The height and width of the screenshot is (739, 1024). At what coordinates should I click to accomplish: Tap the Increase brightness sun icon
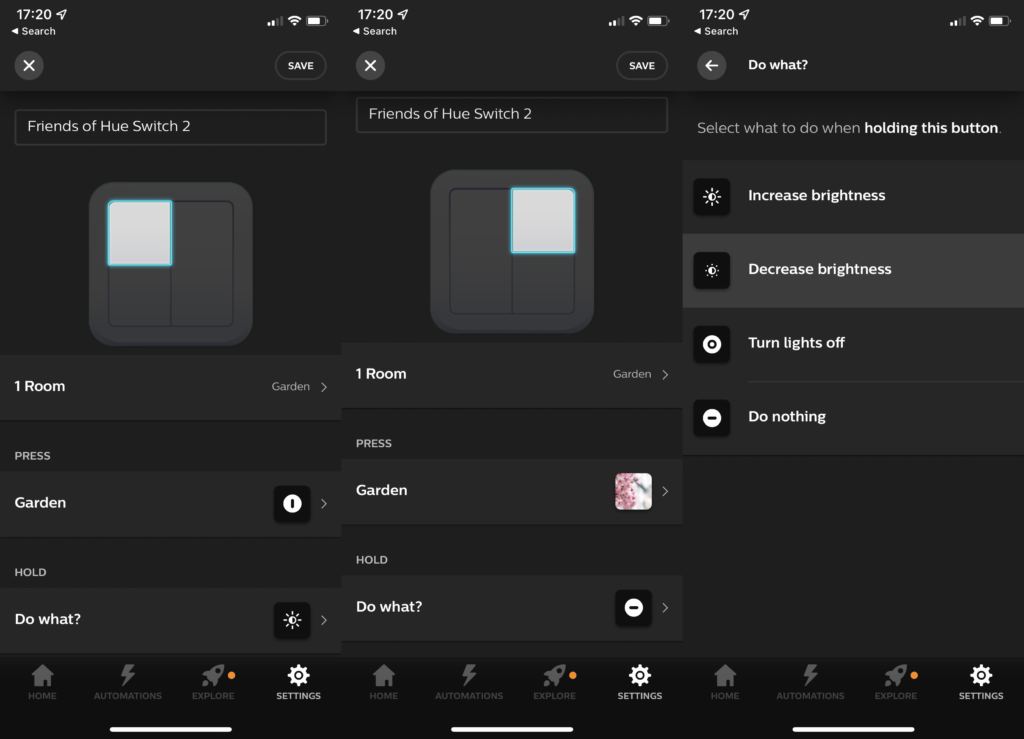tap(712, 197)
